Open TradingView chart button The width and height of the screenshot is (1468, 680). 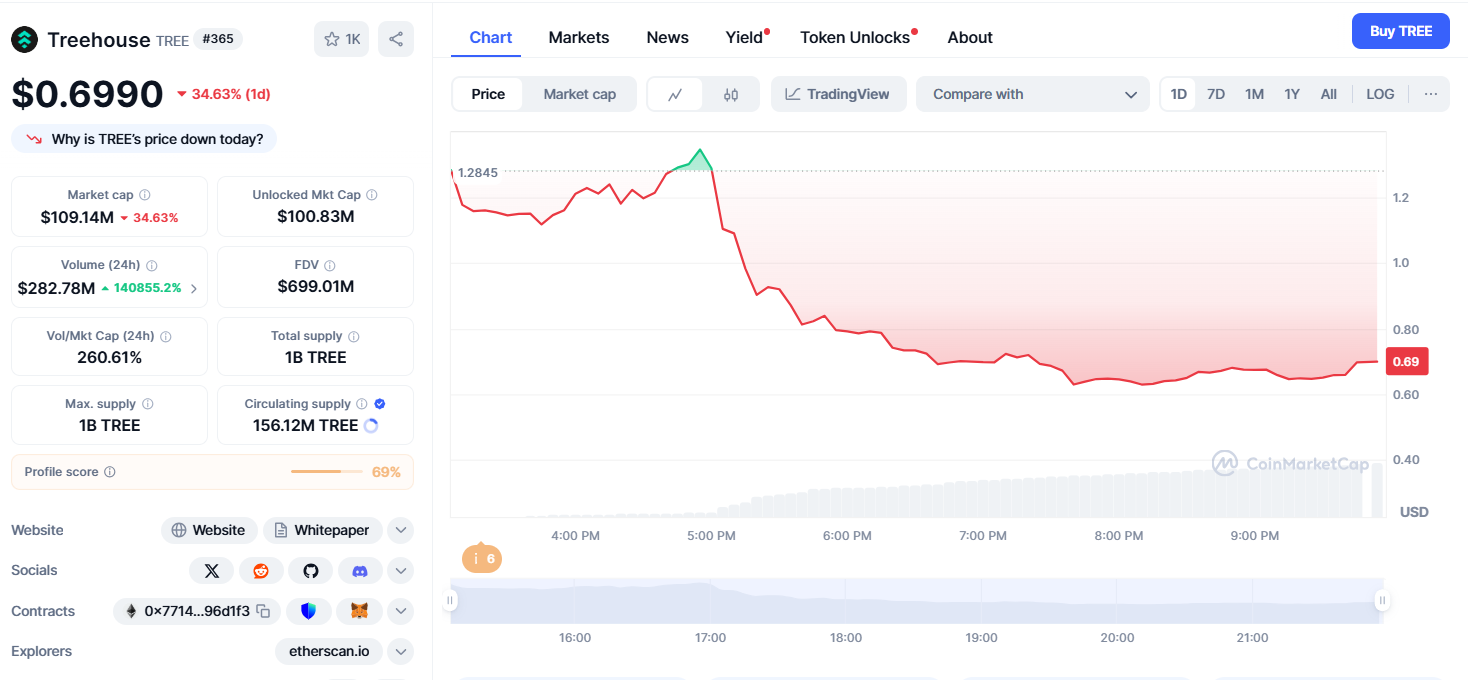[x=838, y=94]
